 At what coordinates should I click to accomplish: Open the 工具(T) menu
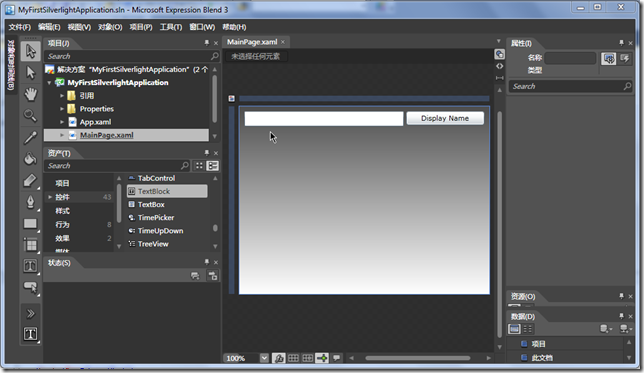pos(171,27)
